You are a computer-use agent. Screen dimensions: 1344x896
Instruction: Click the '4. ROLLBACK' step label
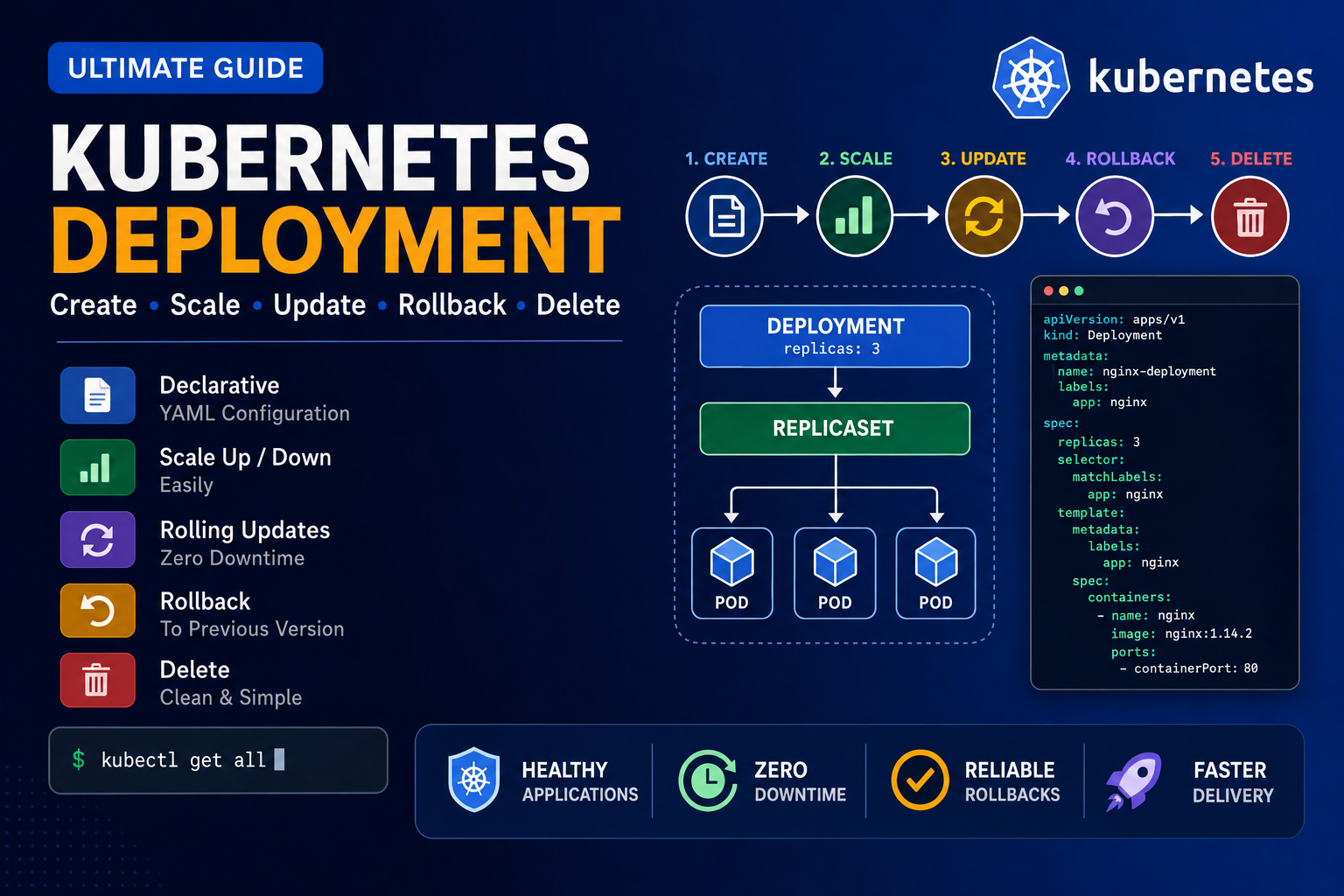[1121, 158]
